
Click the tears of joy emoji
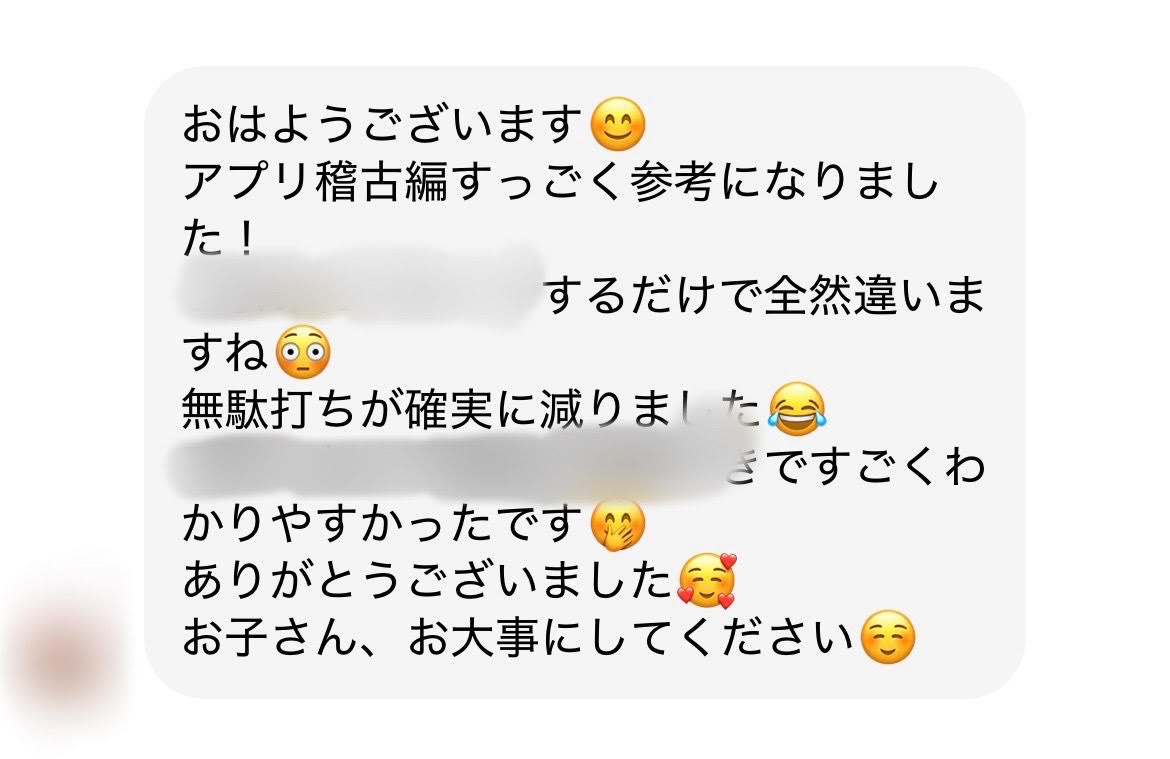coord(797,409)
